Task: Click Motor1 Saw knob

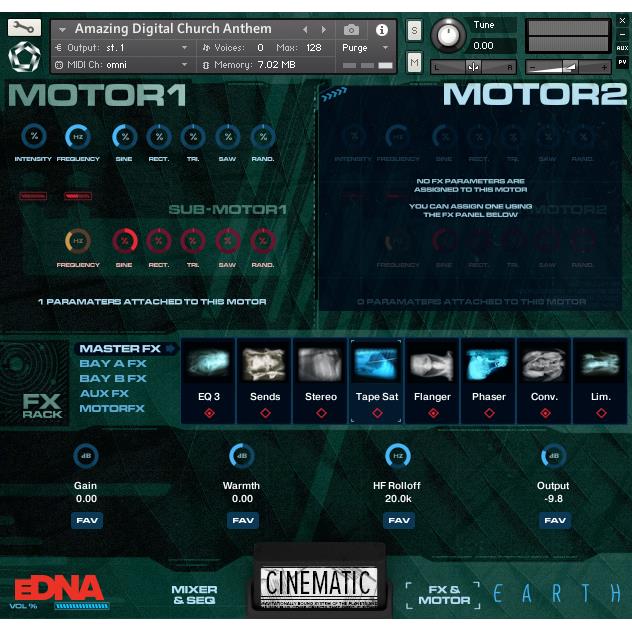Action: pyautogui.click(x=228, y=137)
